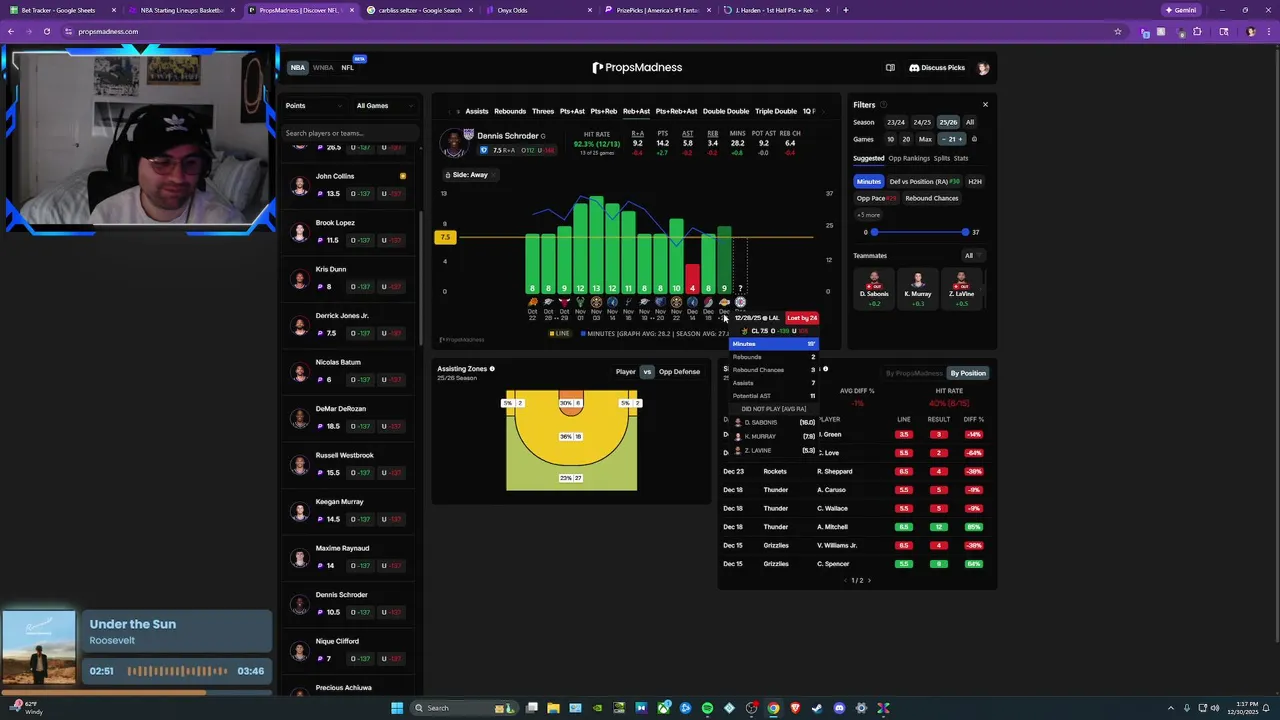Click the Bulls logo below the chart

point(564,302)
